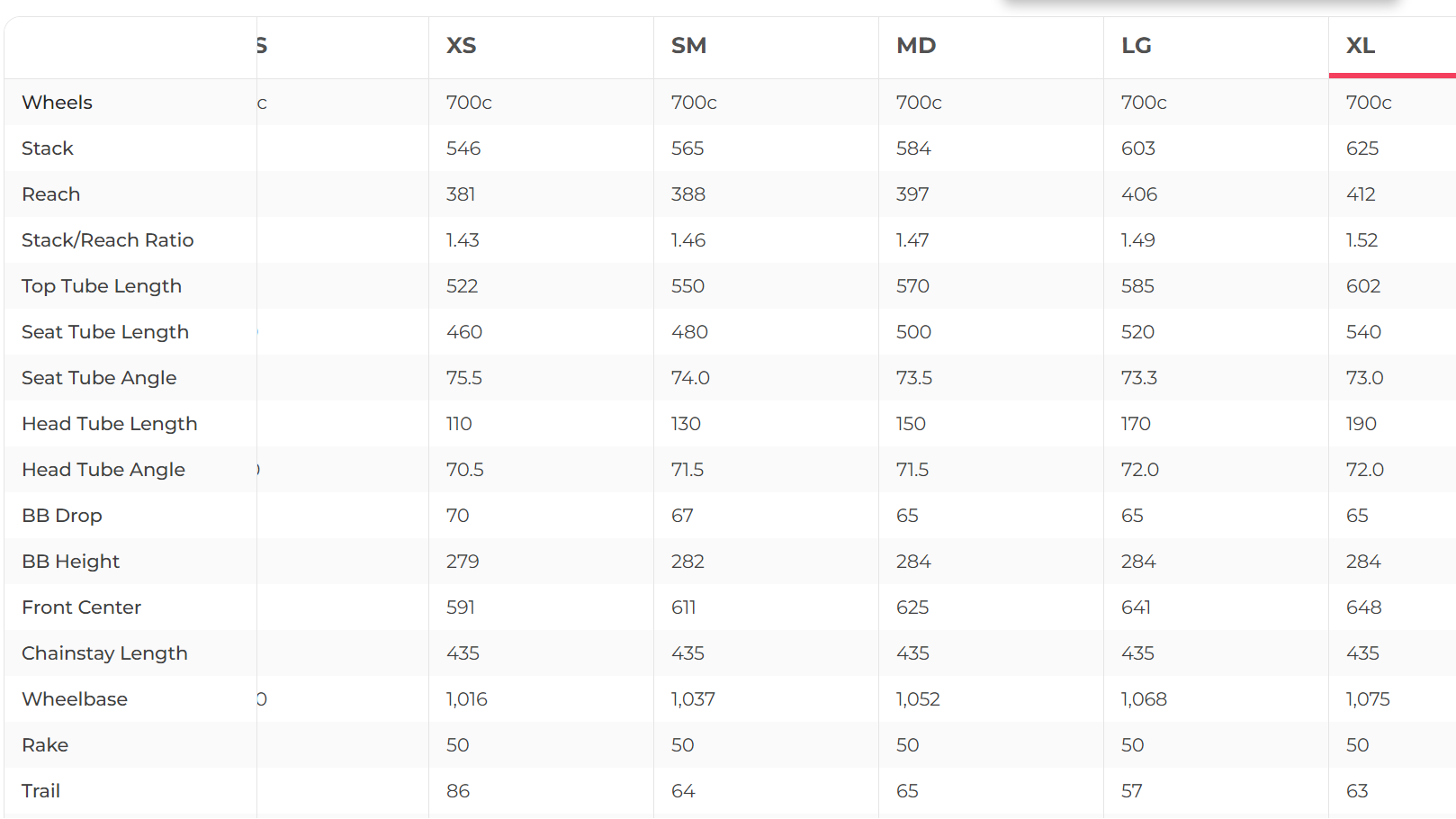
Task: Click the Wheelbase row label
Action: click(x=75, y=699)
